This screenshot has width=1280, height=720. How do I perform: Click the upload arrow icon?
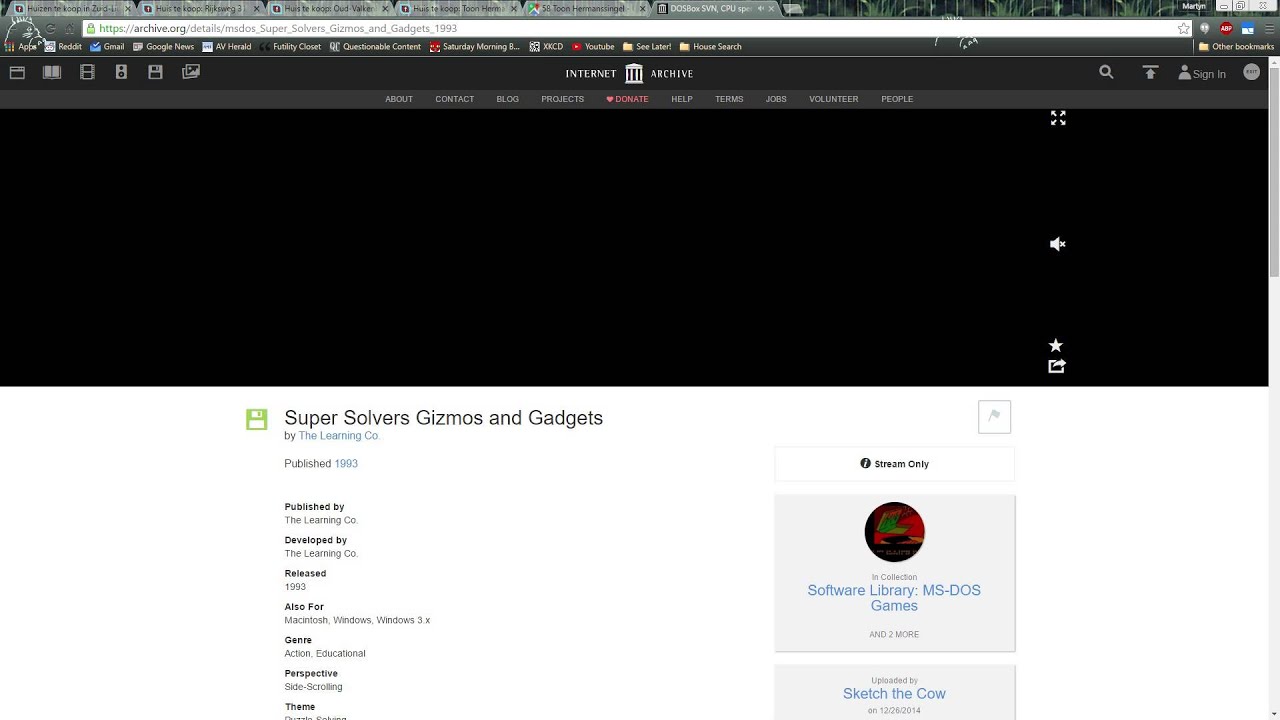point(1150,72)
